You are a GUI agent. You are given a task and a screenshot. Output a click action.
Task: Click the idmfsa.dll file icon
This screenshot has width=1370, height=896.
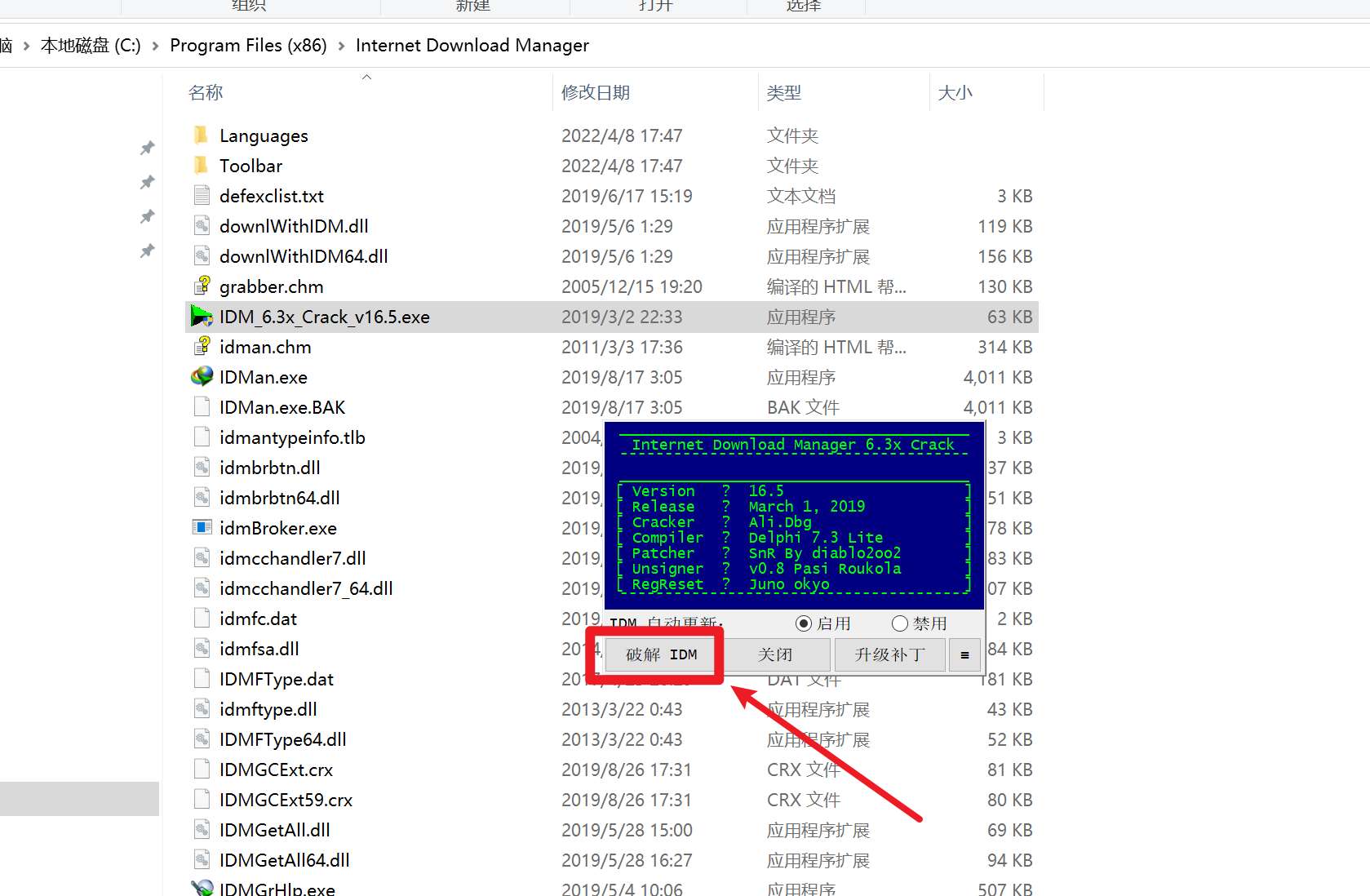point(202,649)
